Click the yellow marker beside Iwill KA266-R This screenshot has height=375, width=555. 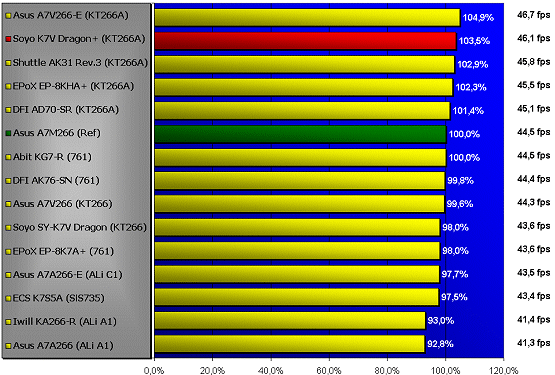pyautogui.click(x=8, y=322)
